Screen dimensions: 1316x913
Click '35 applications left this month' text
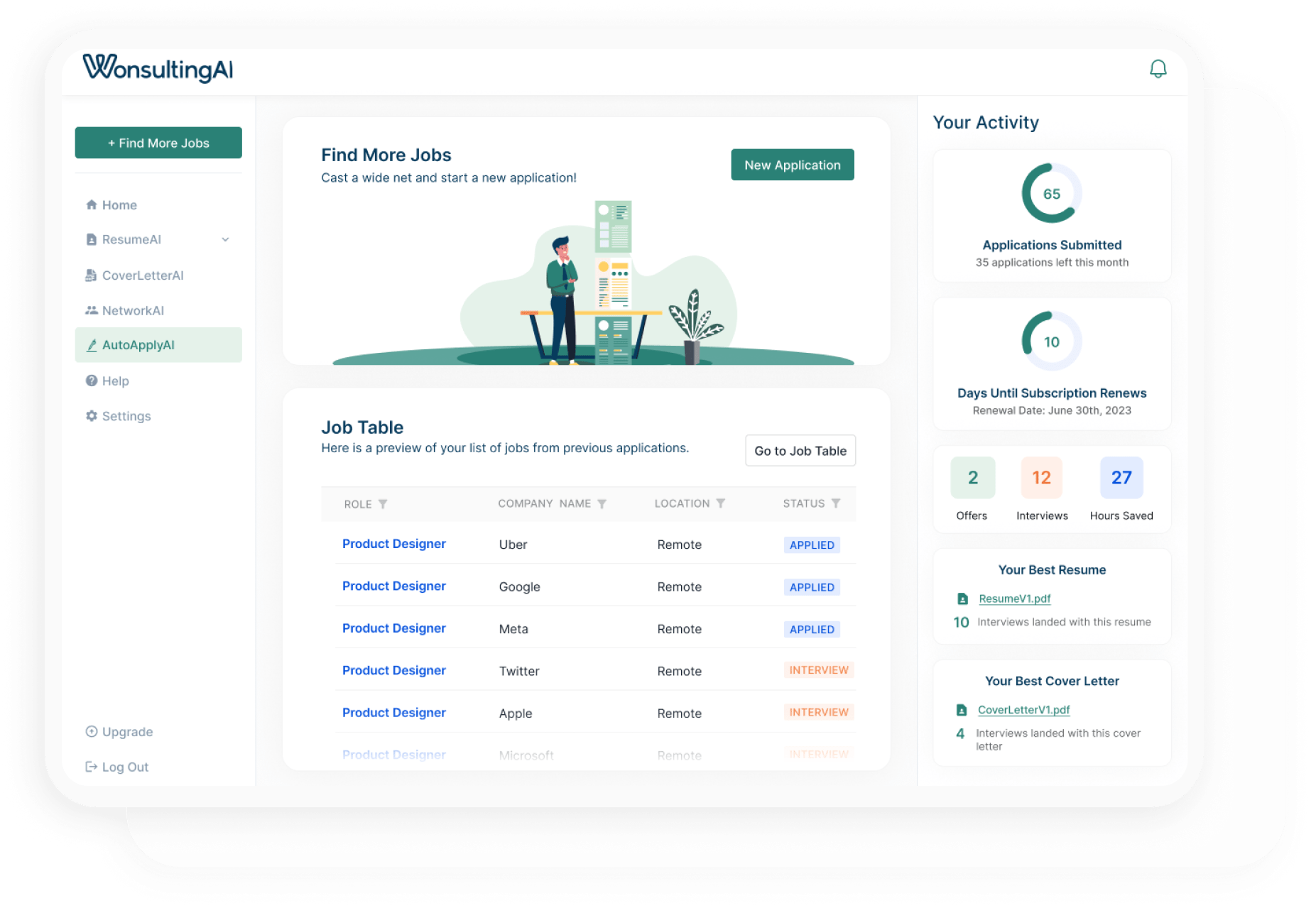tap(1052, 263)
